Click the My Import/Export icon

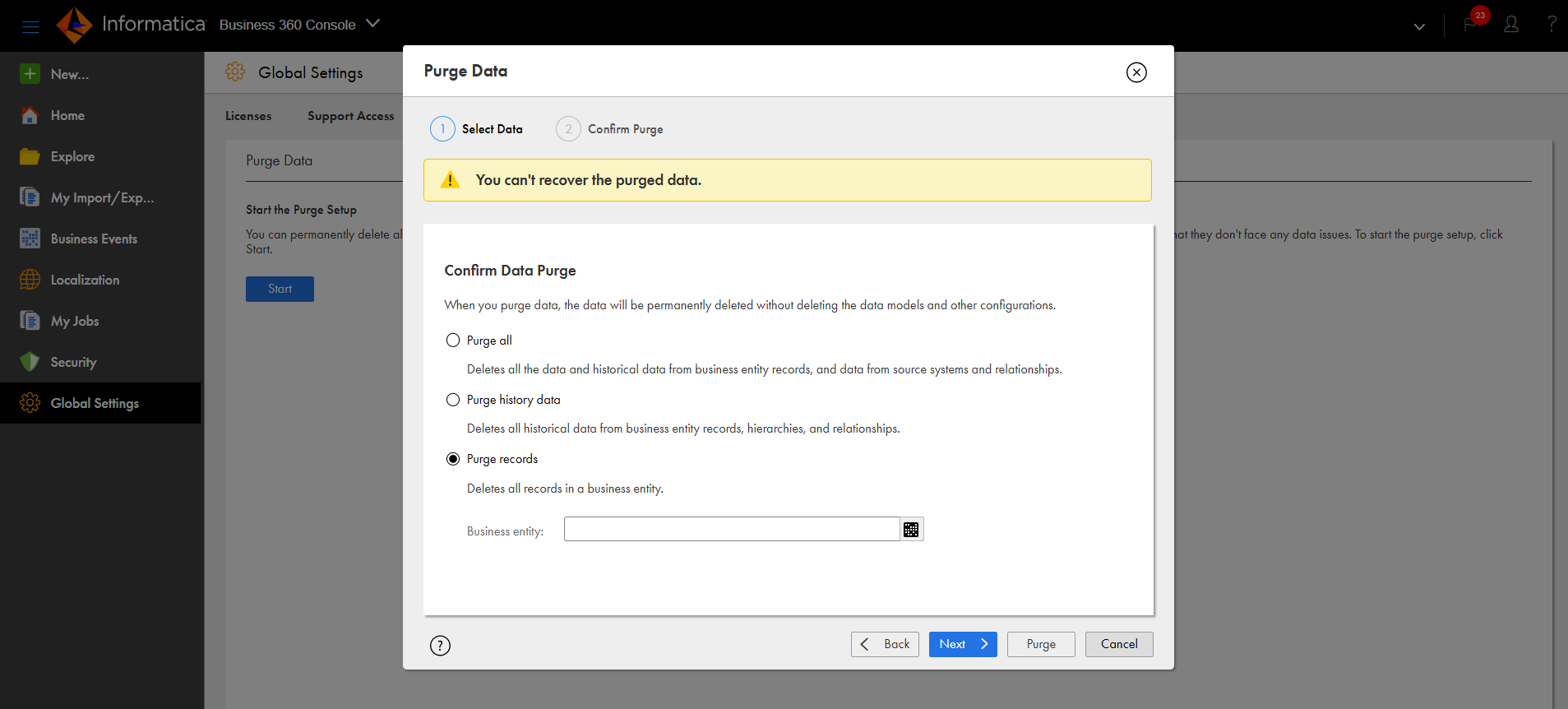30,197
